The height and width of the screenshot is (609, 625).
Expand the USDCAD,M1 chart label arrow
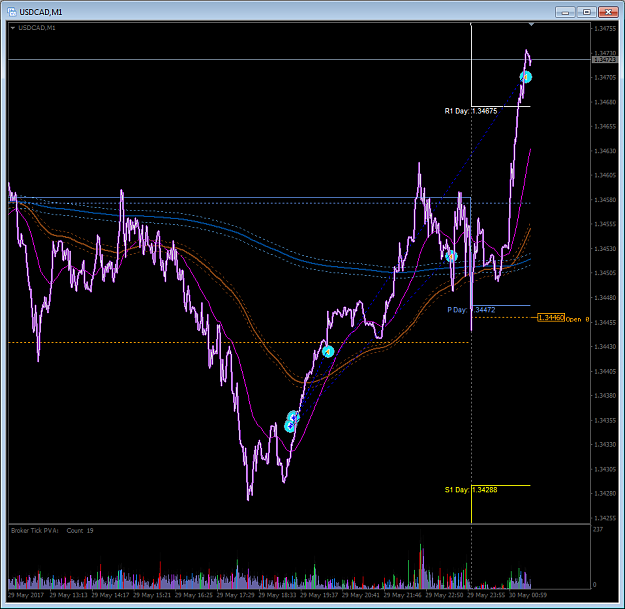[13, 28]
